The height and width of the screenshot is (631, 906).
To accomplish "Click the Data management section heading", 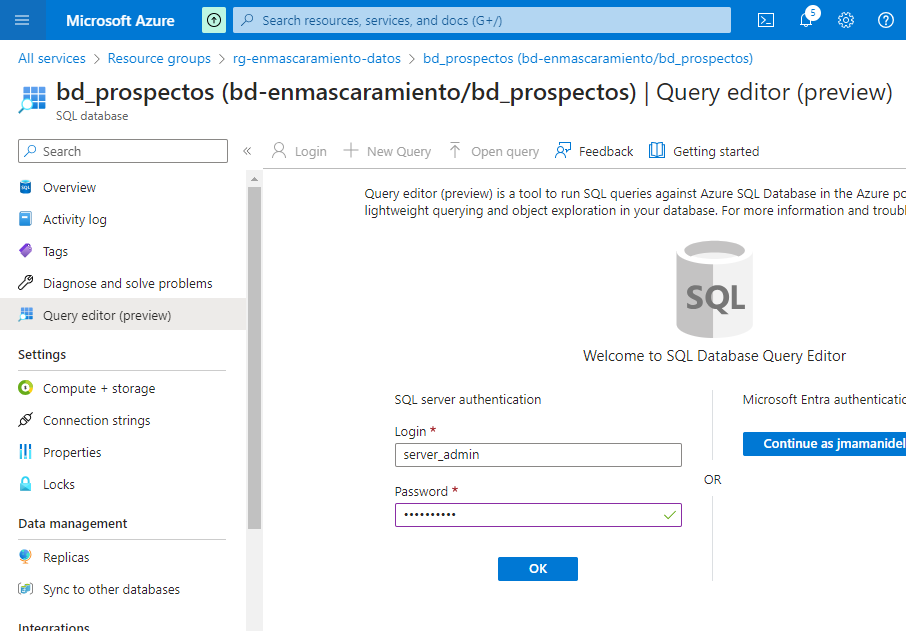I will (73, 524).
